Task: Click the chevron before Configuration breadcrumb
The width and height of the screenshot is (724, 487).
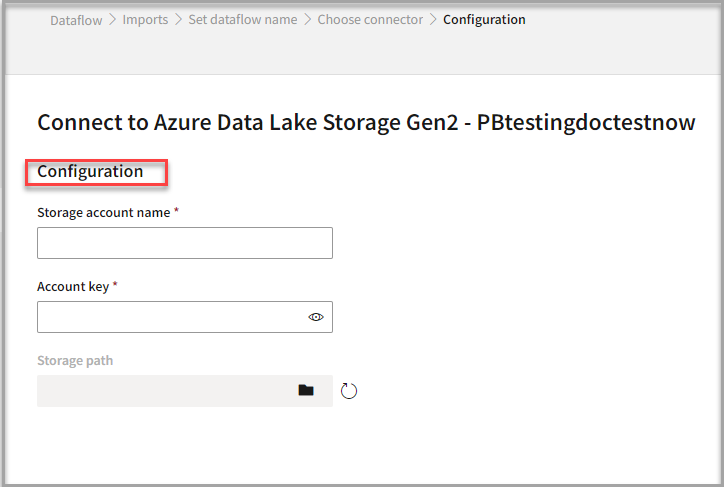Action: [x=433, y=20]
